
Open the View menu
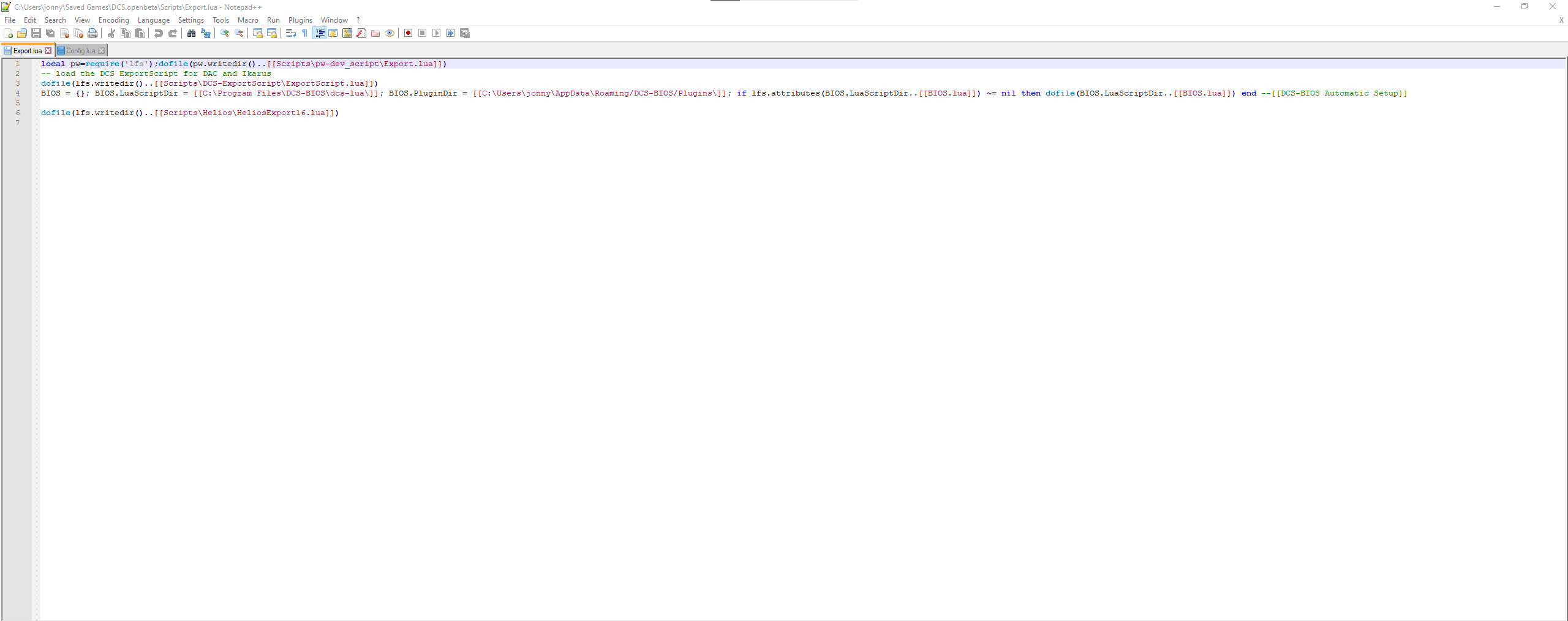82,20
